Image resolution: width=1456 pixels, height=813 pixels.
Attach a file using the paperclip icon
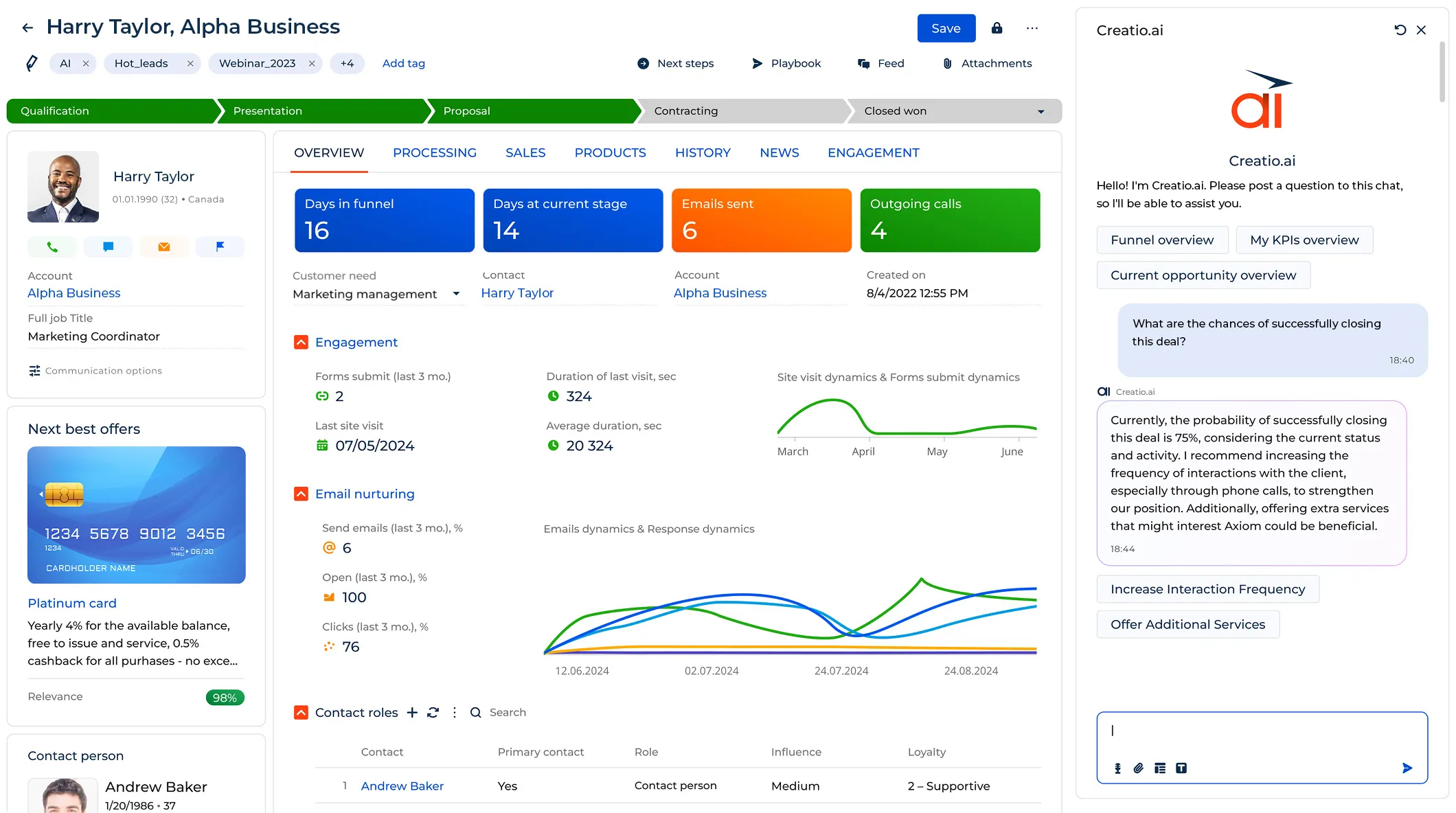tap(1139, 768)
